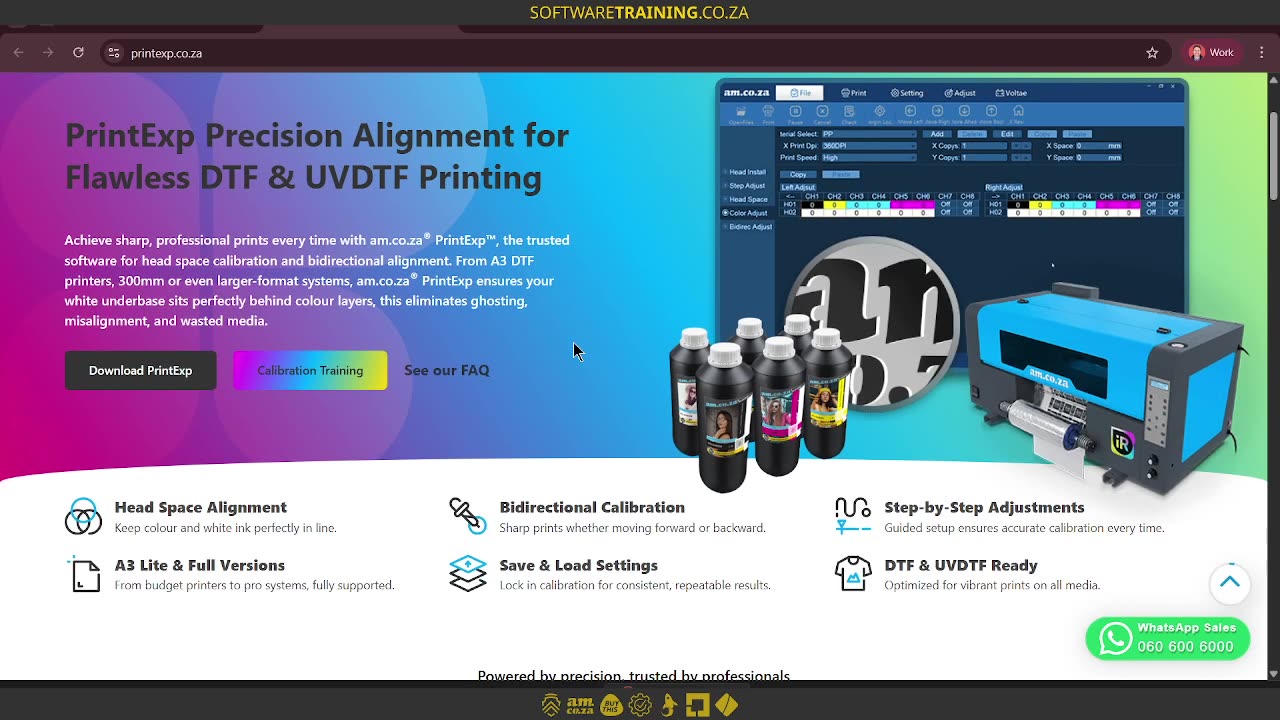Click the scrollbar down arrow
The height and width of the screenshot is (720, 1280).
click(x=1273, y=674)
